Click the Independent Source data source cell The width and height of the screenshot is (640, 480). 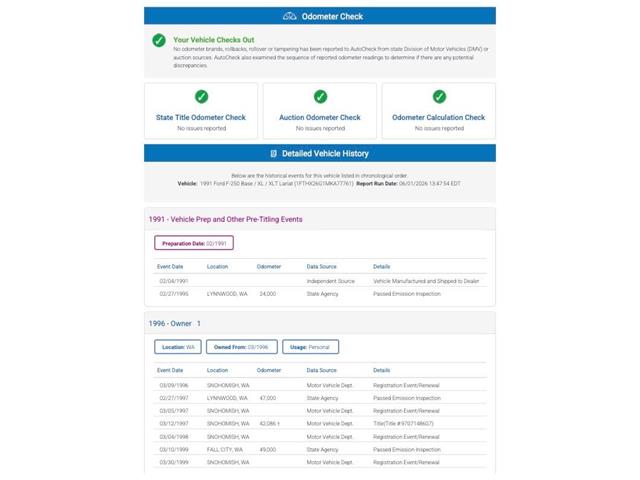(331, 281)
